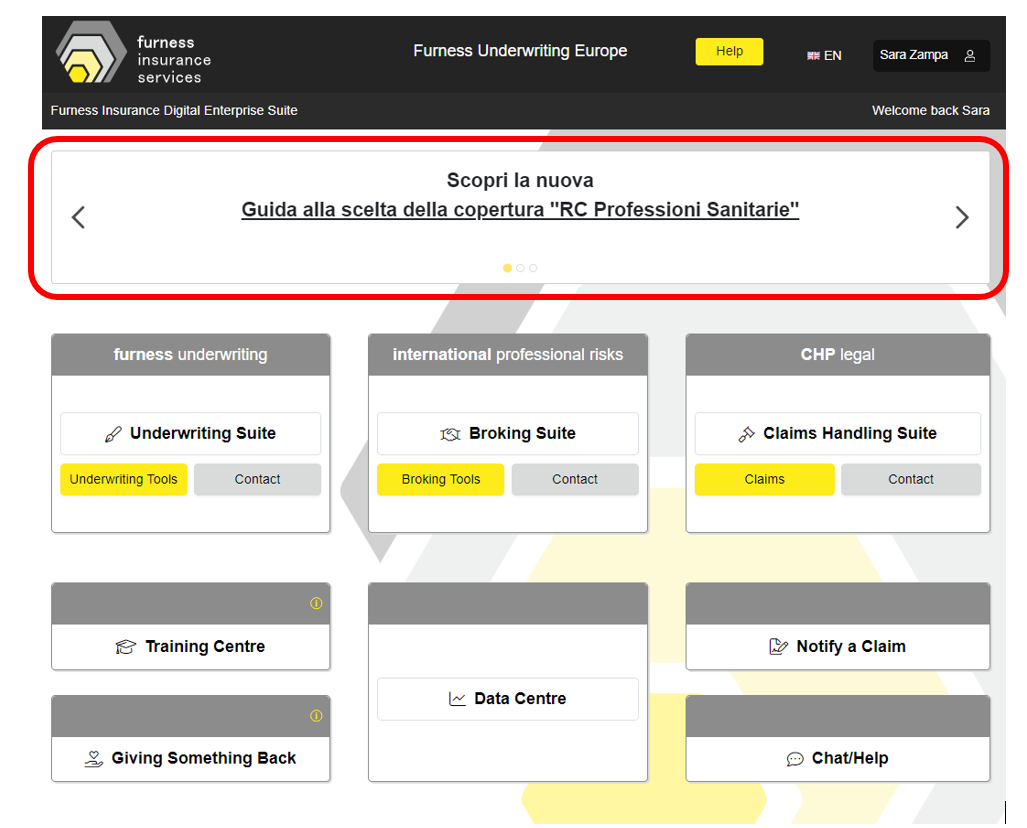This screenshot has height=828, width=1027.
Task: Click the Furness hexagon logo
Action: (x=90, y=55)
